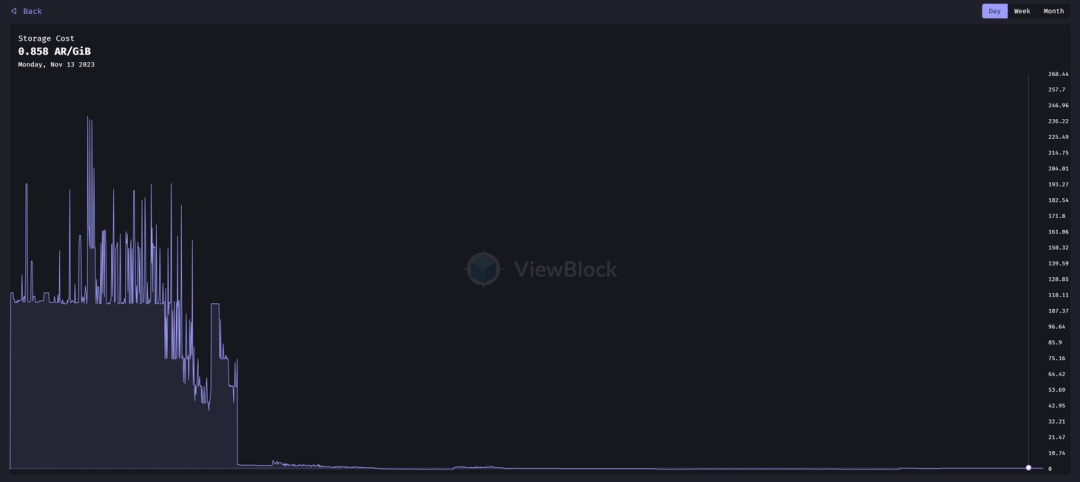Viewport: 1080px width, 482px height.
Task: Click the 268.44 y-axis label
Action: pyautogui.click(x=1058, y=74)
